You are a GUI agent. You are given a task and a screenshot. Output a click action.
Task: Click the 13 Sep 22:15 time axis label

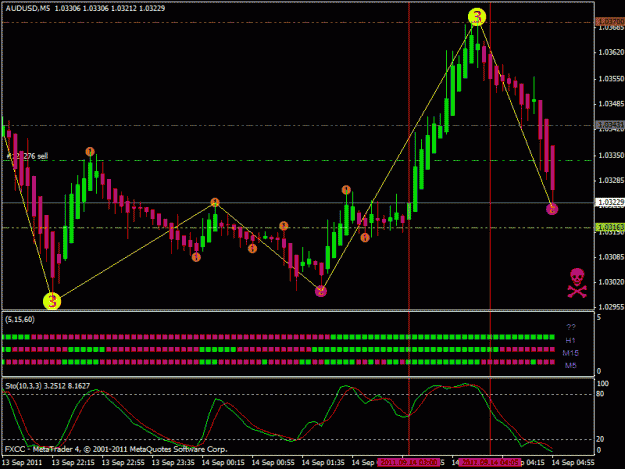[73, 462]
